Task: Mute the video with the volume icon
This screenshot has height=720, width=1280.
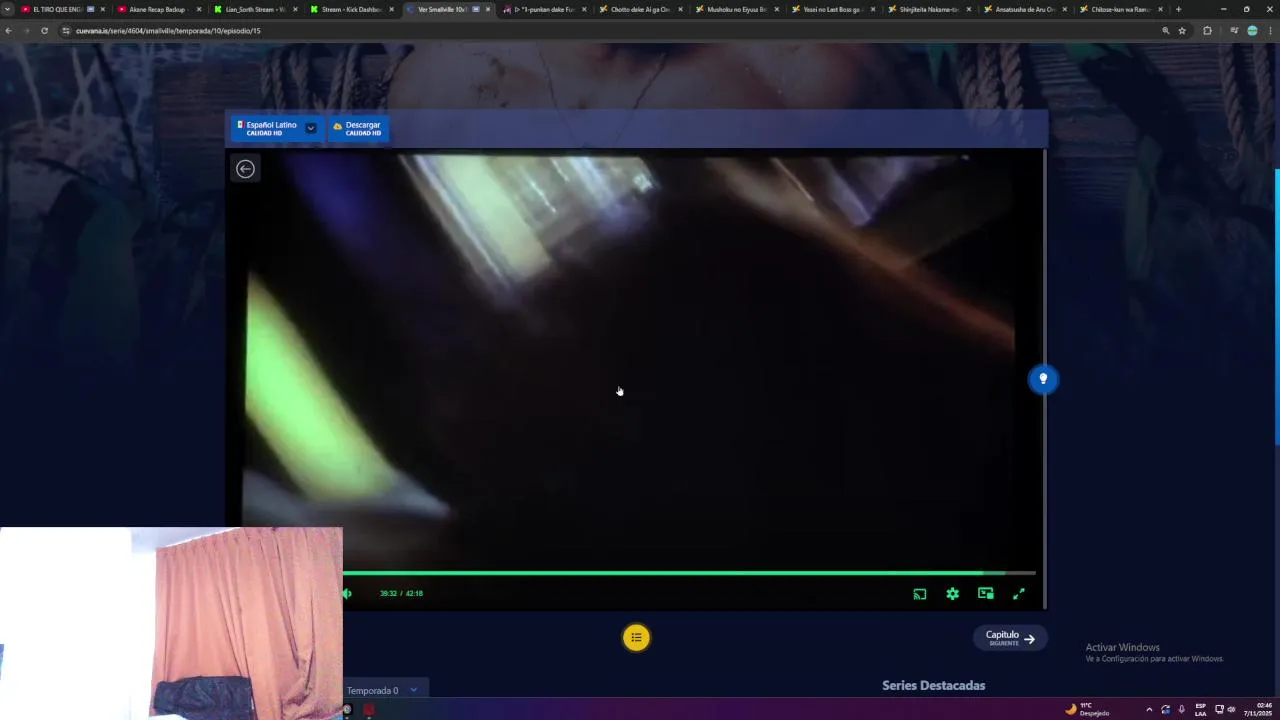Action: pyautogui.click(x=347, y=593)
